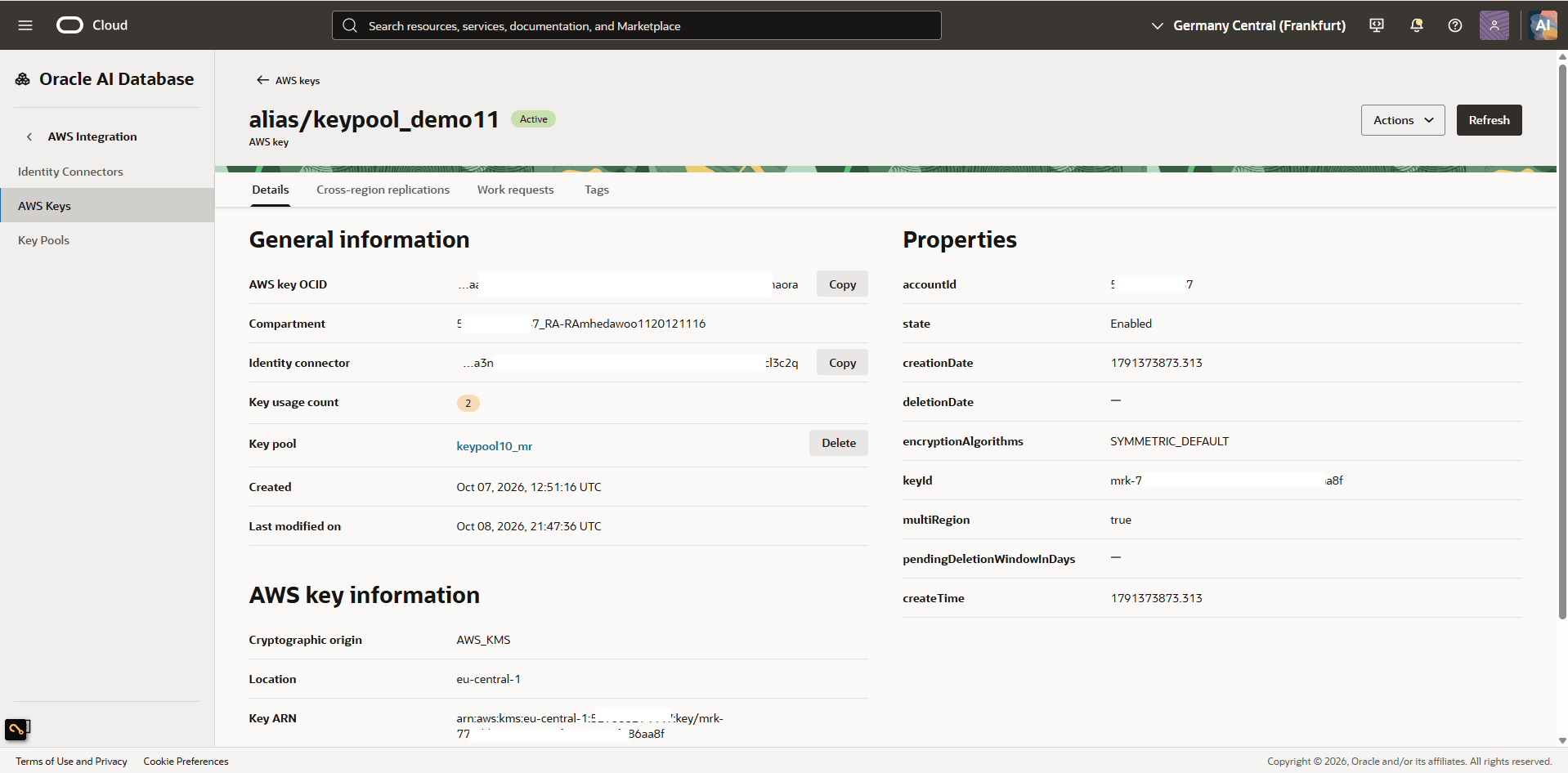Open the Cloud Shell developer tools icon
The height and width of the screenshot is (773, 1568).
[1377, 25]
